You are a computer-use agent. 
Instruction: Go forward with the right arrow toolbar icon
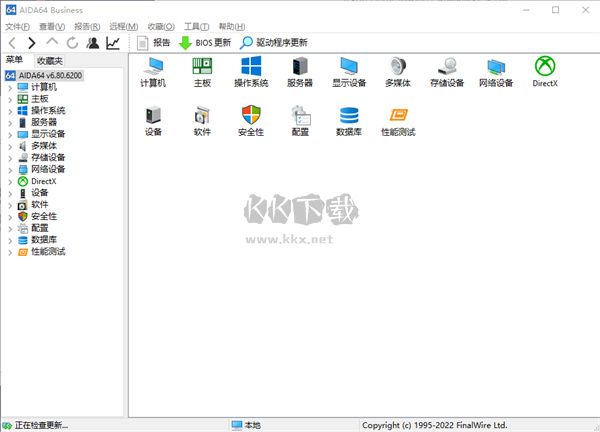click(x=32, y=43)
